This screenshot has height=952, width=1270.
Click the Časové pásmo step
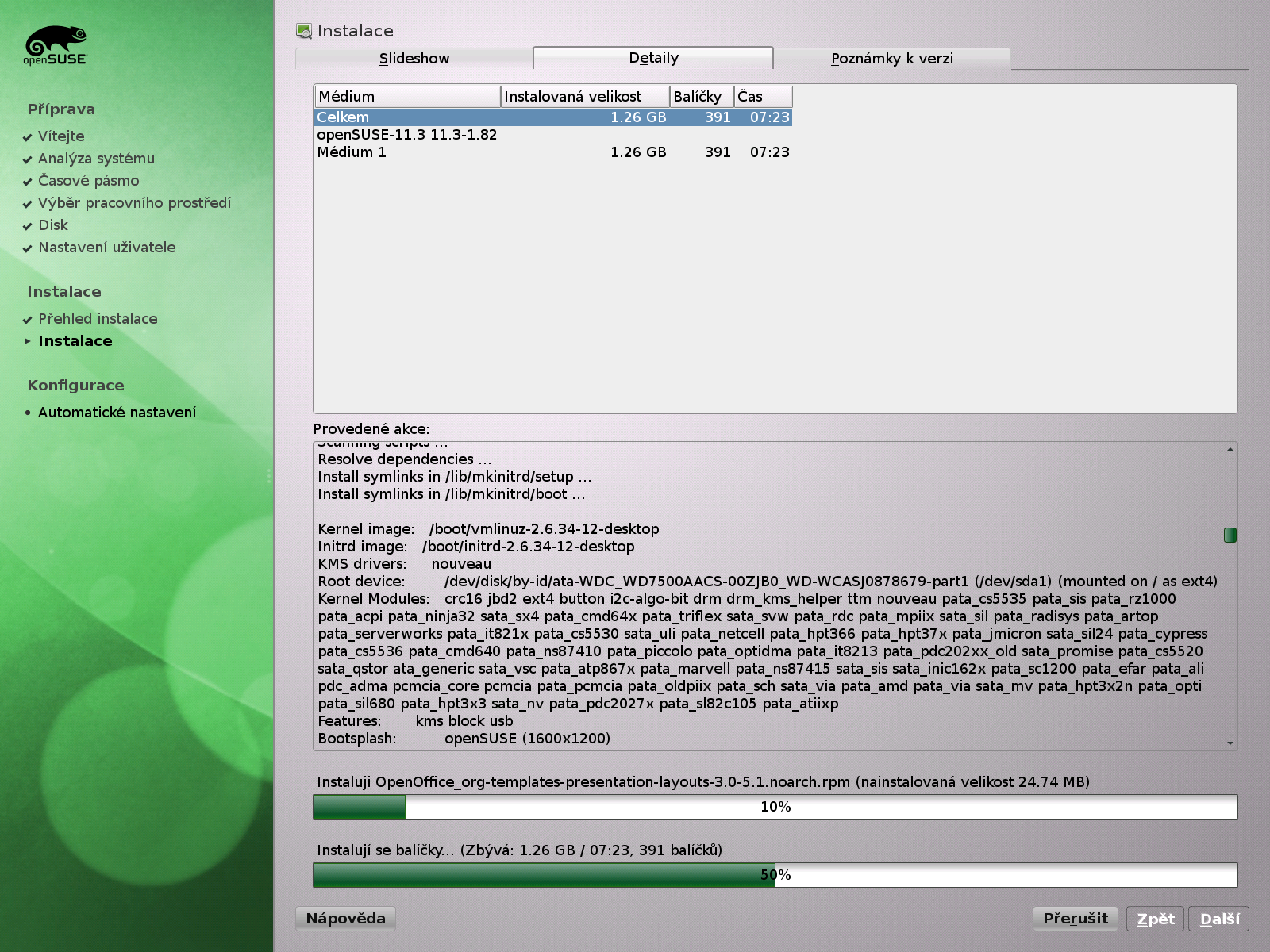88,181
